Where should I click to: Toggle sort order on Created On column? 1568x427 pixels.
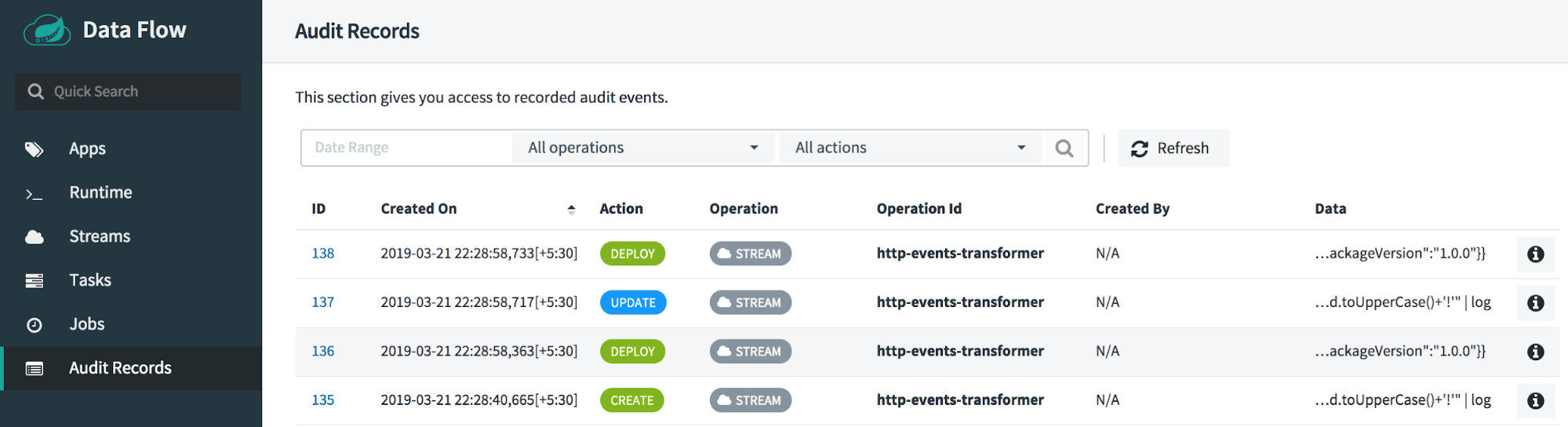(x=570, y=209)
